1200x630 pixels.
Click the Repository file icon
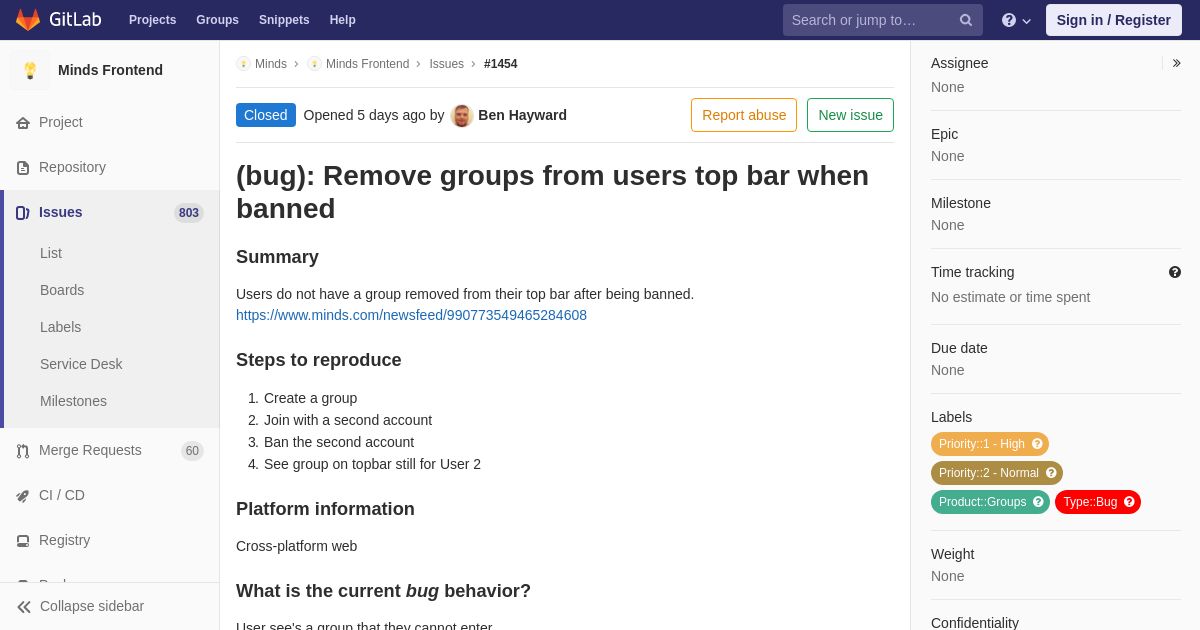[x=23, y=168]
